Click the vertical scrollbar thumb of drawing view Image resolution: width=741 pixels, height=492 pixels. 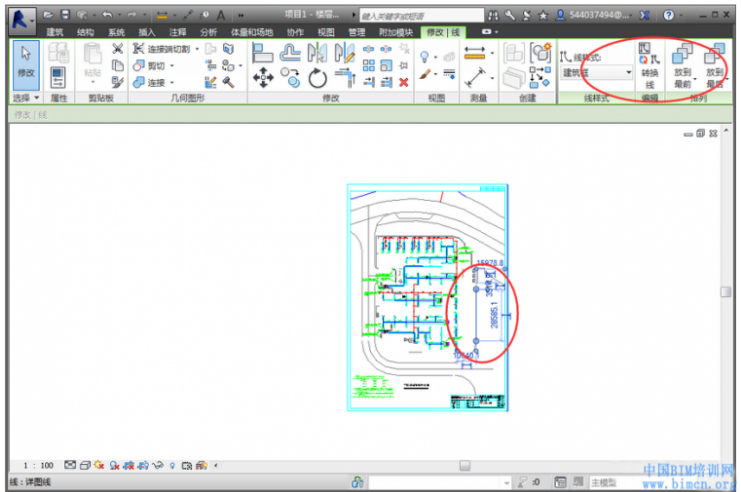[726, 292]
